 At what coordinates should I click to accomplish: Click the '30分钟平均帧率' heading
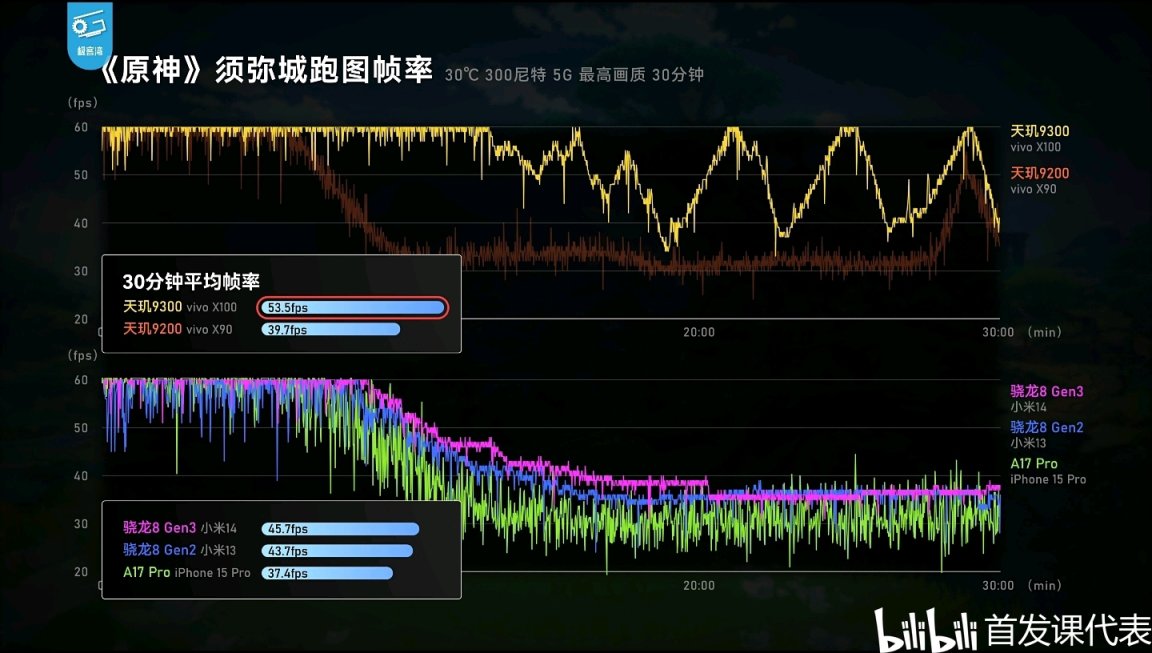(191, 281)
